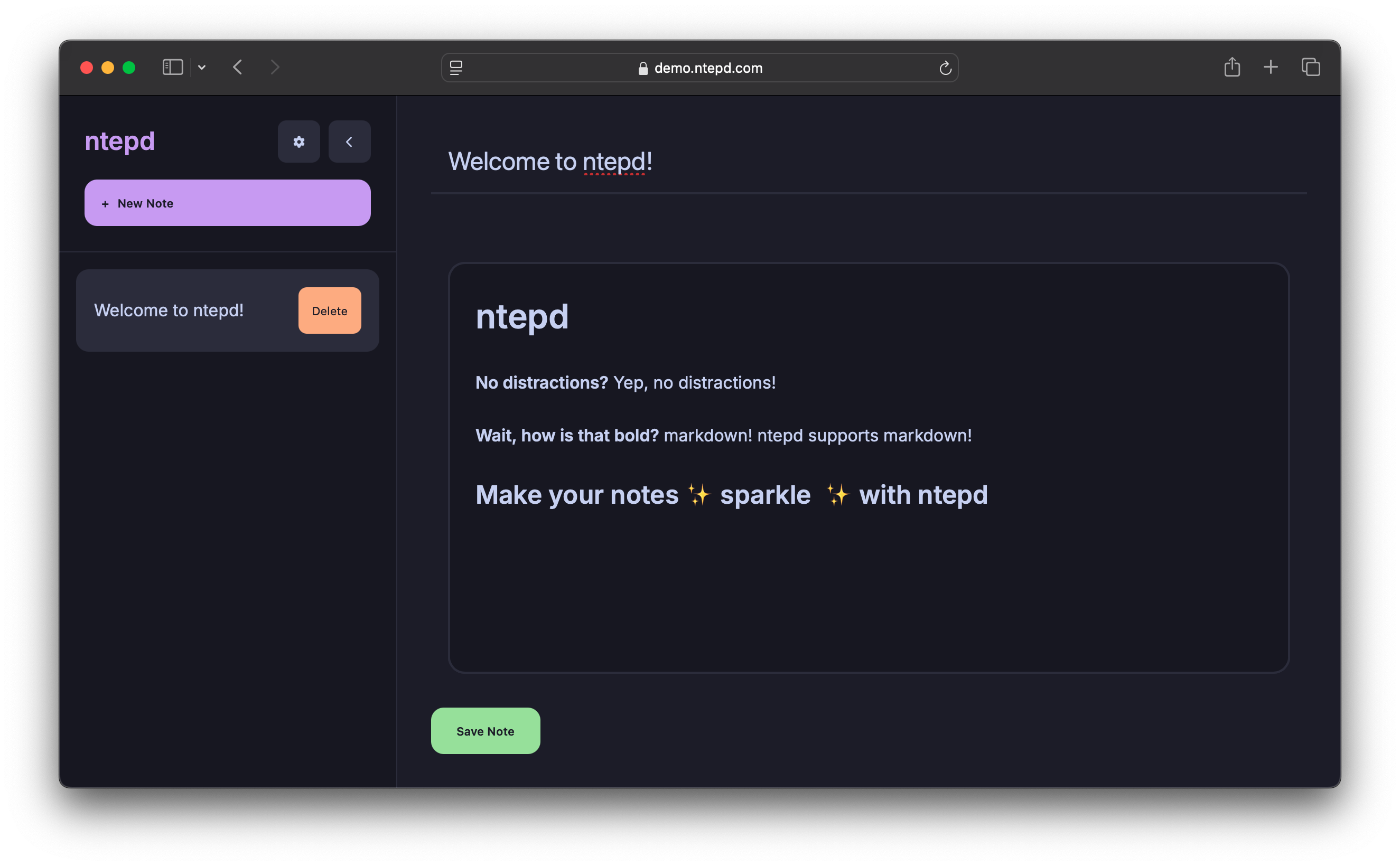This screenshot has height=866, width=1400.
Task: Save the note with Save Note
Action: click(486, 731)
